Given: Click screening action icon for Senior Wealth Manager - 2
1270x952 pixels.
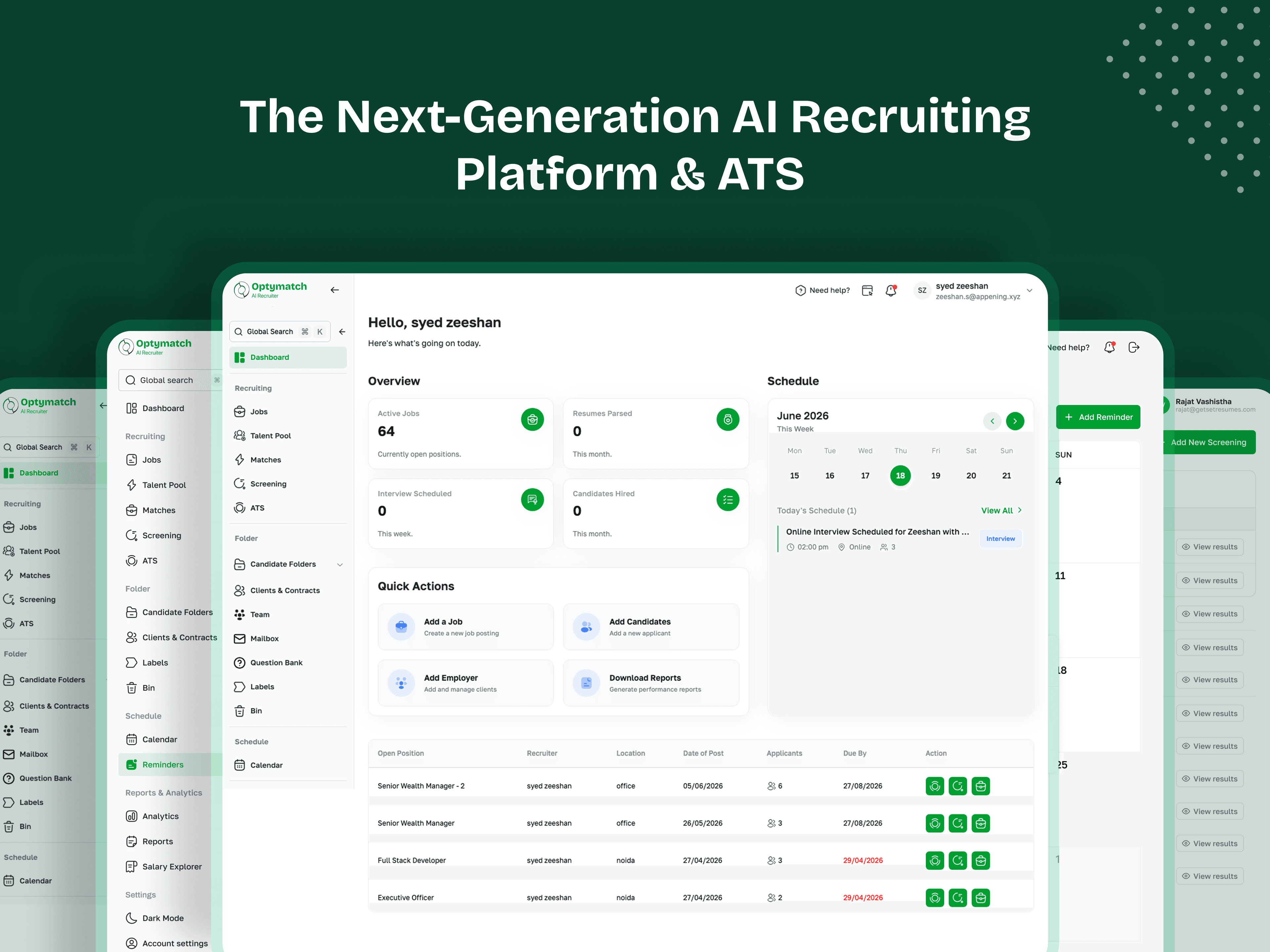Looking at the screenshot, I should click(x=958, y=786).
